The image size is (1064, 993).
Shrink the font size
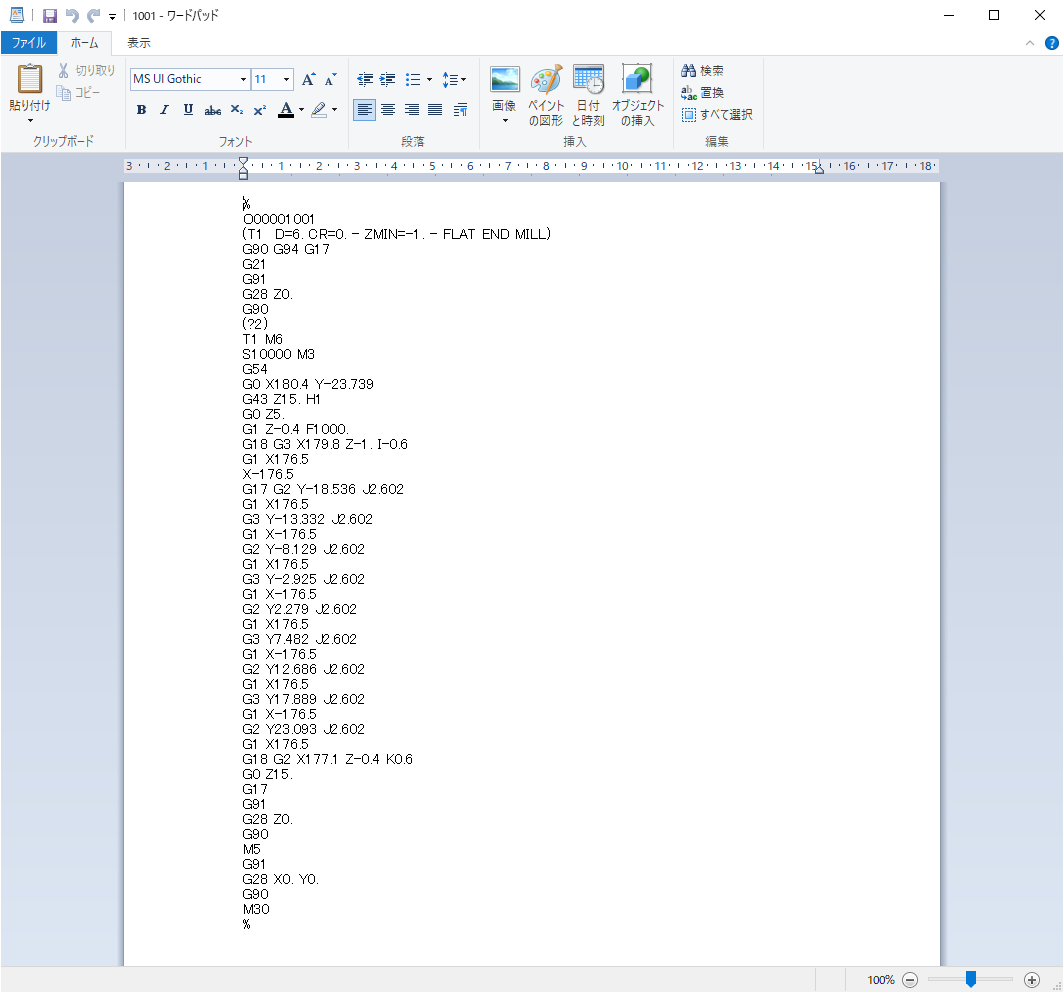pyautogui.click(x=330, y=79)
